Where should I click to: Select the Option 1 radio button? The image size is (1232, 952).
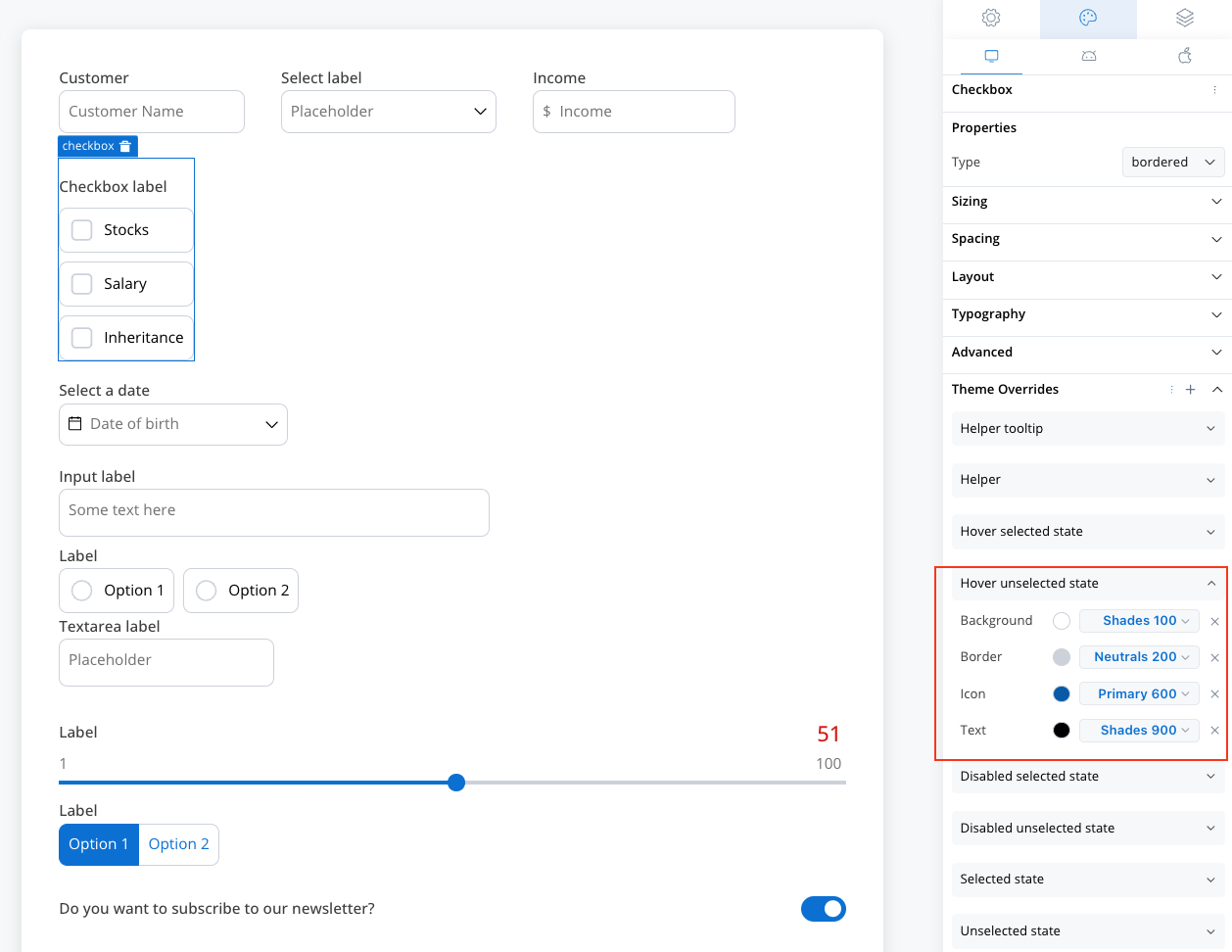point(82,591)
